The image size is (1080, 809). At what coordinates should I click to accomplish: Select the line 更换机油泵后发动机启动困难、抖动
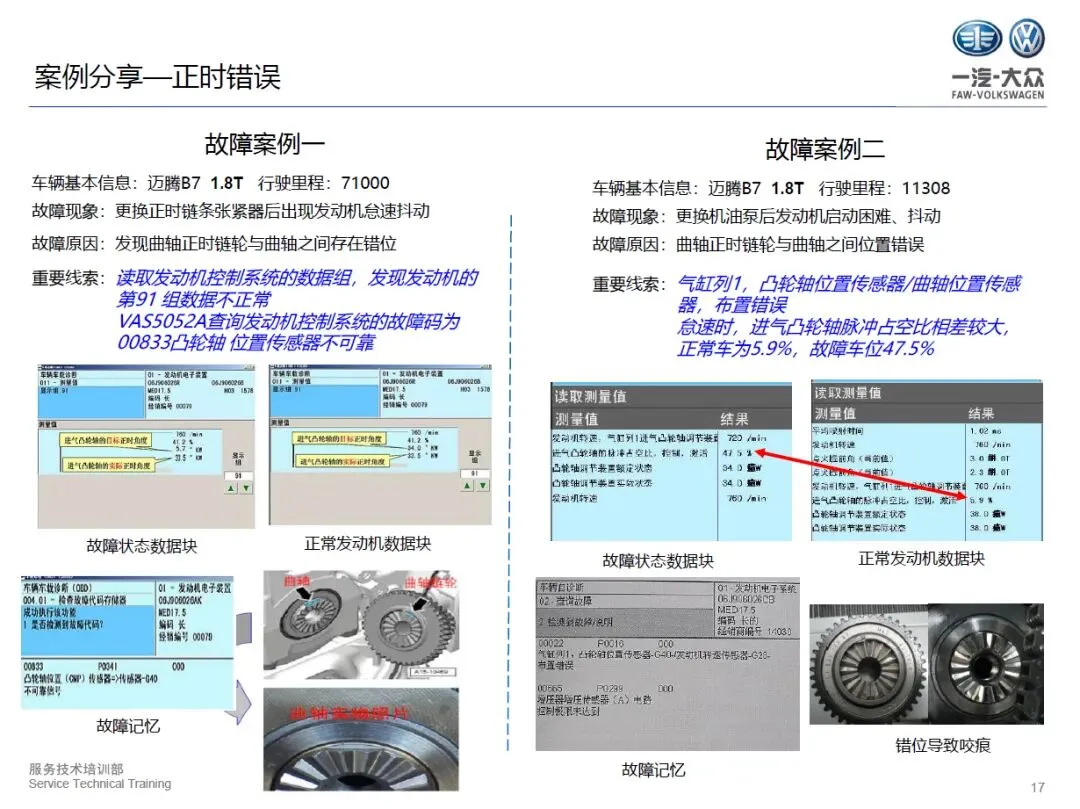[x=808, y=216]
